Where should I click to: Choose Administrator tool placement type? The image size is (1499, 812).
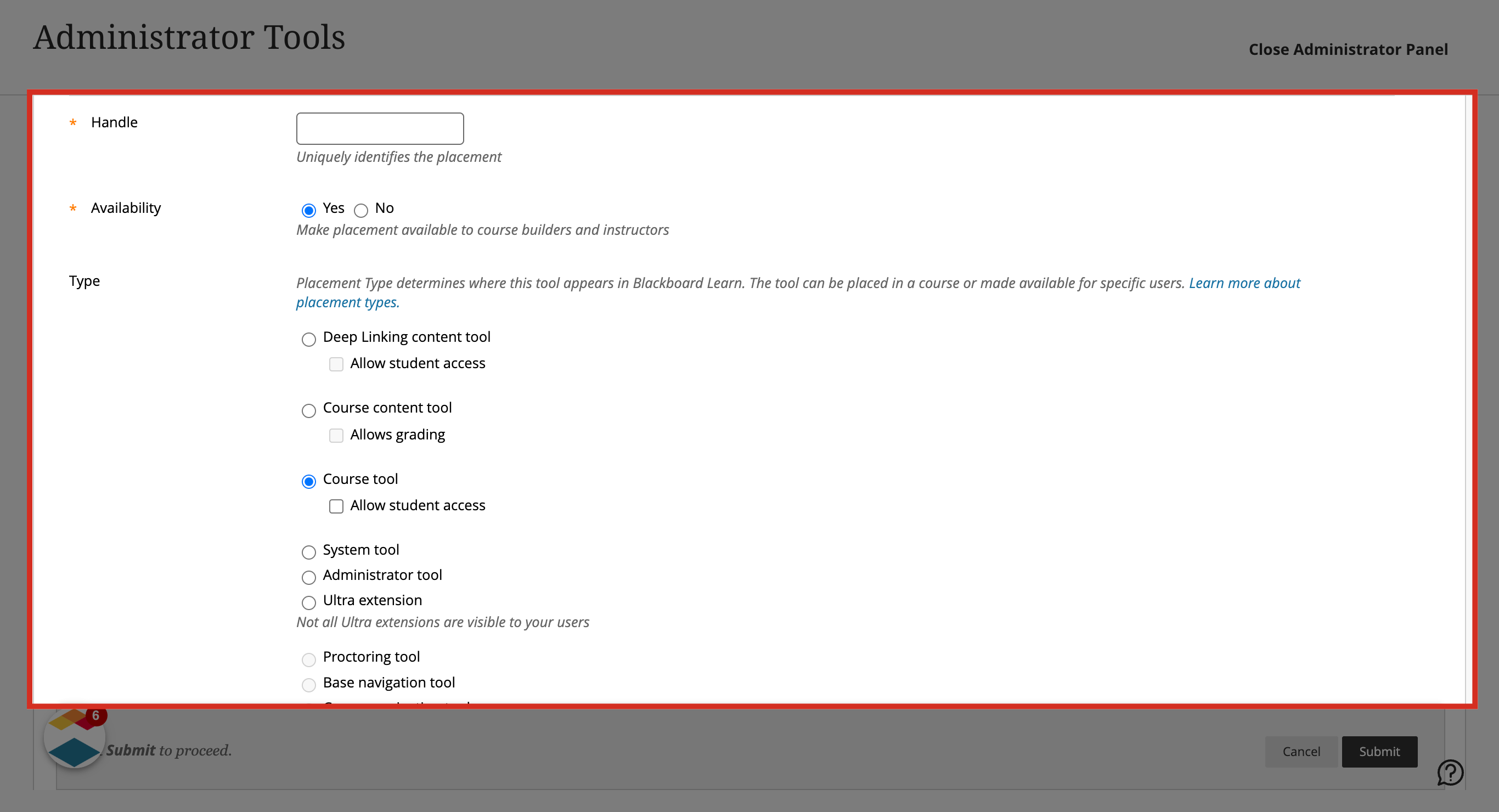[309, 577]
